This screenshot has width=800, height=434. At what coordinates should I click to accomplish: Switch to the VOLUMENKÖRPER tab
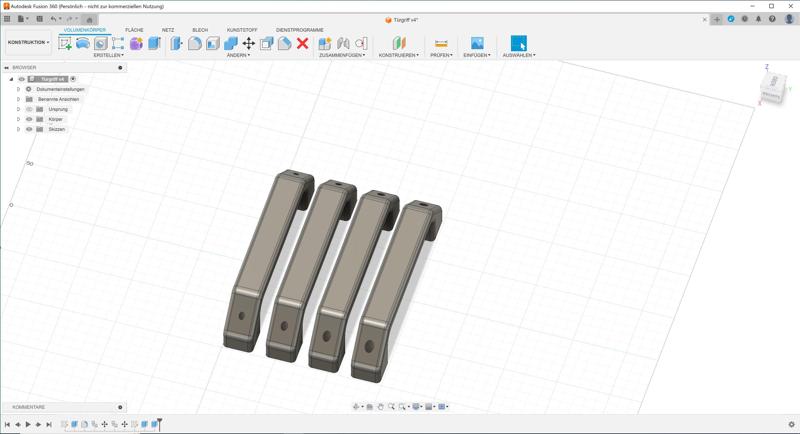(85, 30)
